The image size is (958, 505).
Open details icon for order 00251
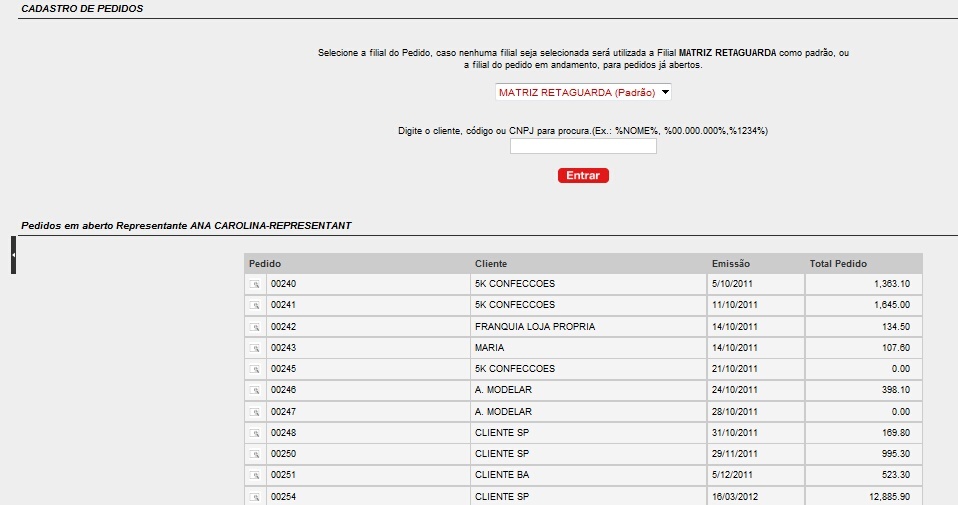point(255,474)
